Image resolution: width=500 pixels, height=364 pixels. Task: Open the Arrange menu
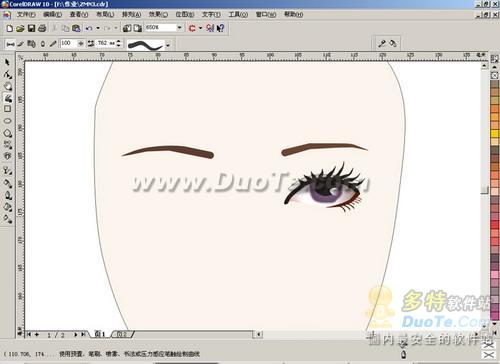pyautogui.click(x=131, y=15)
